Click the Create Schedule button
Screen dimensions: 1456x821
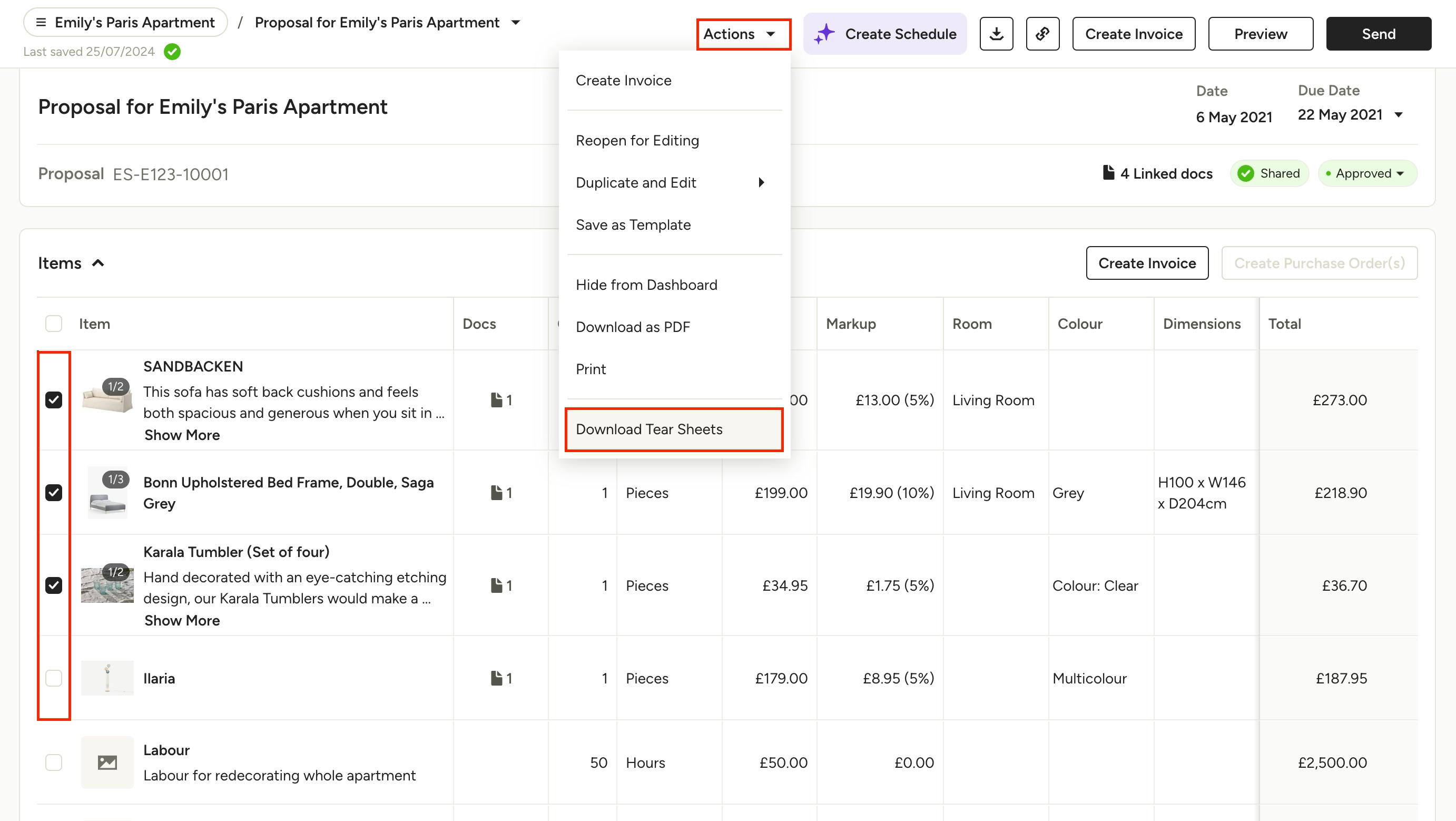pyautogui.click(x=884, y=34)
